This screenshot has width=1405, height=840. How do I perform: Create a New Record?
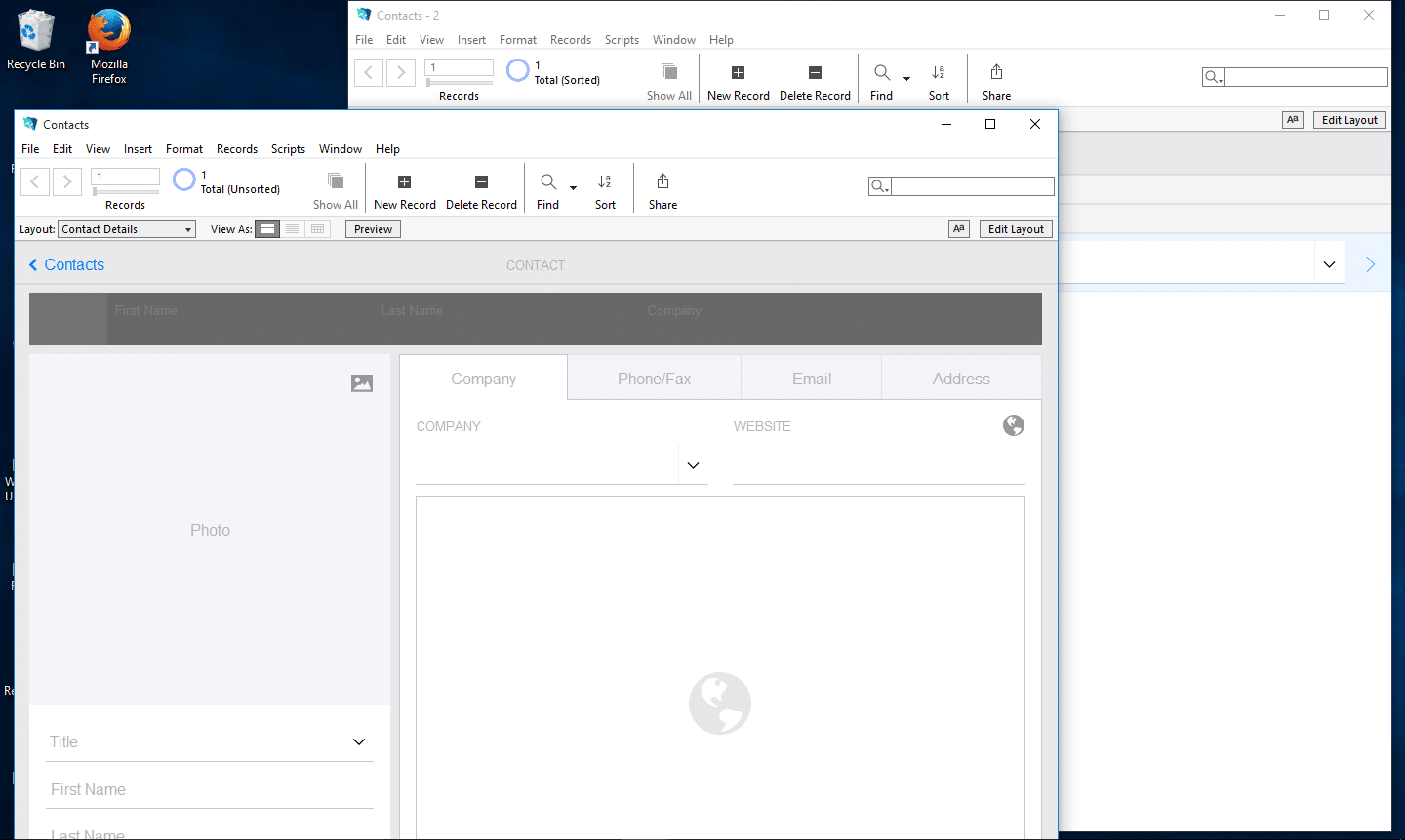coord(404,187)
